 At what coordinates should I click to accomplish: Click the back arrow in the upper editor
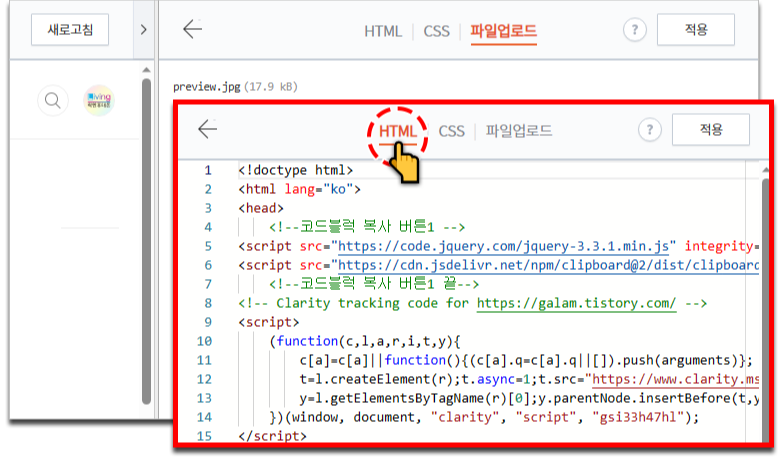193,29
